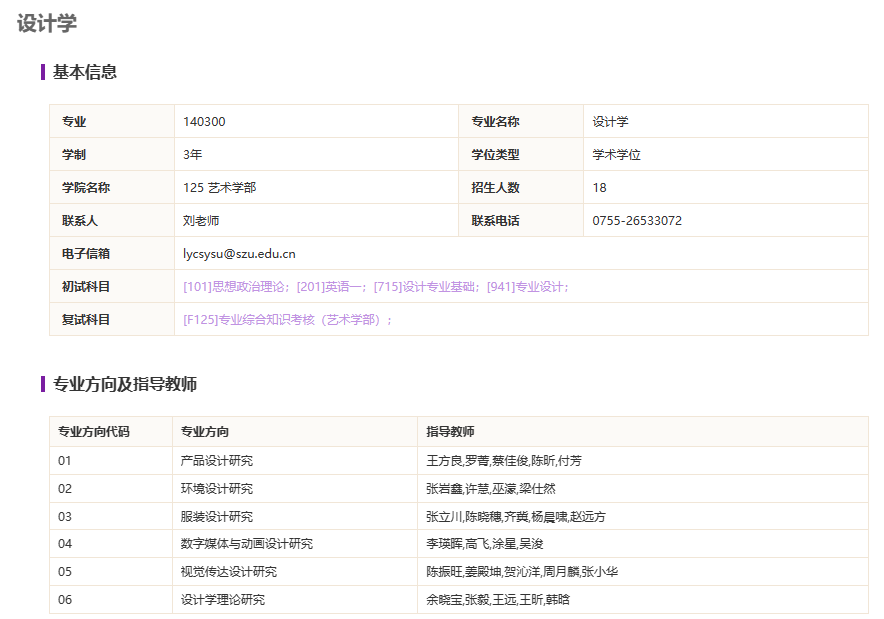
Task: Click the [F125]专业综合知识考核 retest subject link
Action: click(284, 320)
